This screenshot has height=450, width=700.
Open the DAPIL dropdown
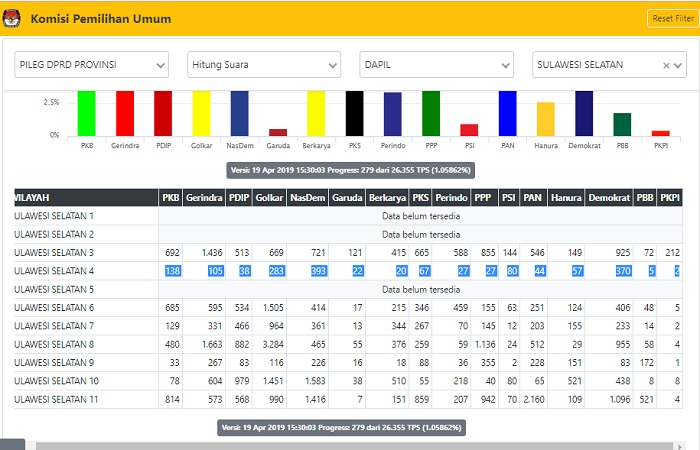436,65
